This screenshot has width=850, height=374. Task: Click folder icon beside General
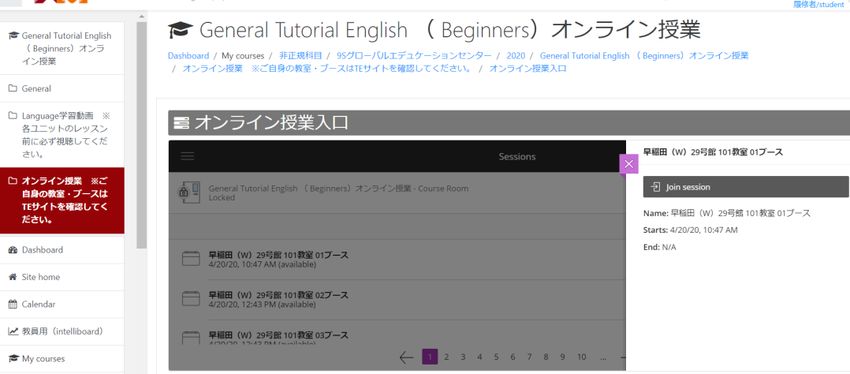point(13,88)
